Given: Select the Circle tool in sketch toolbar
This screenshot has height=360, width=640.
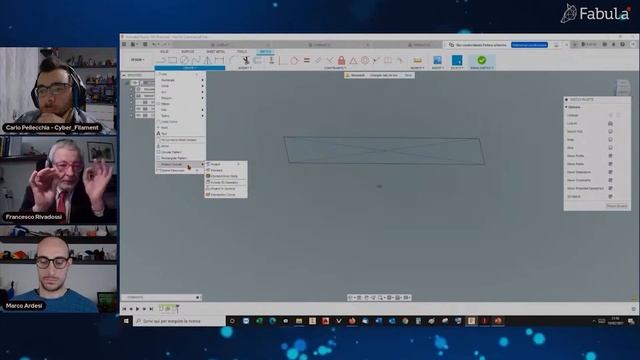Looking at the screenshot, I should (x=184, y=60).
